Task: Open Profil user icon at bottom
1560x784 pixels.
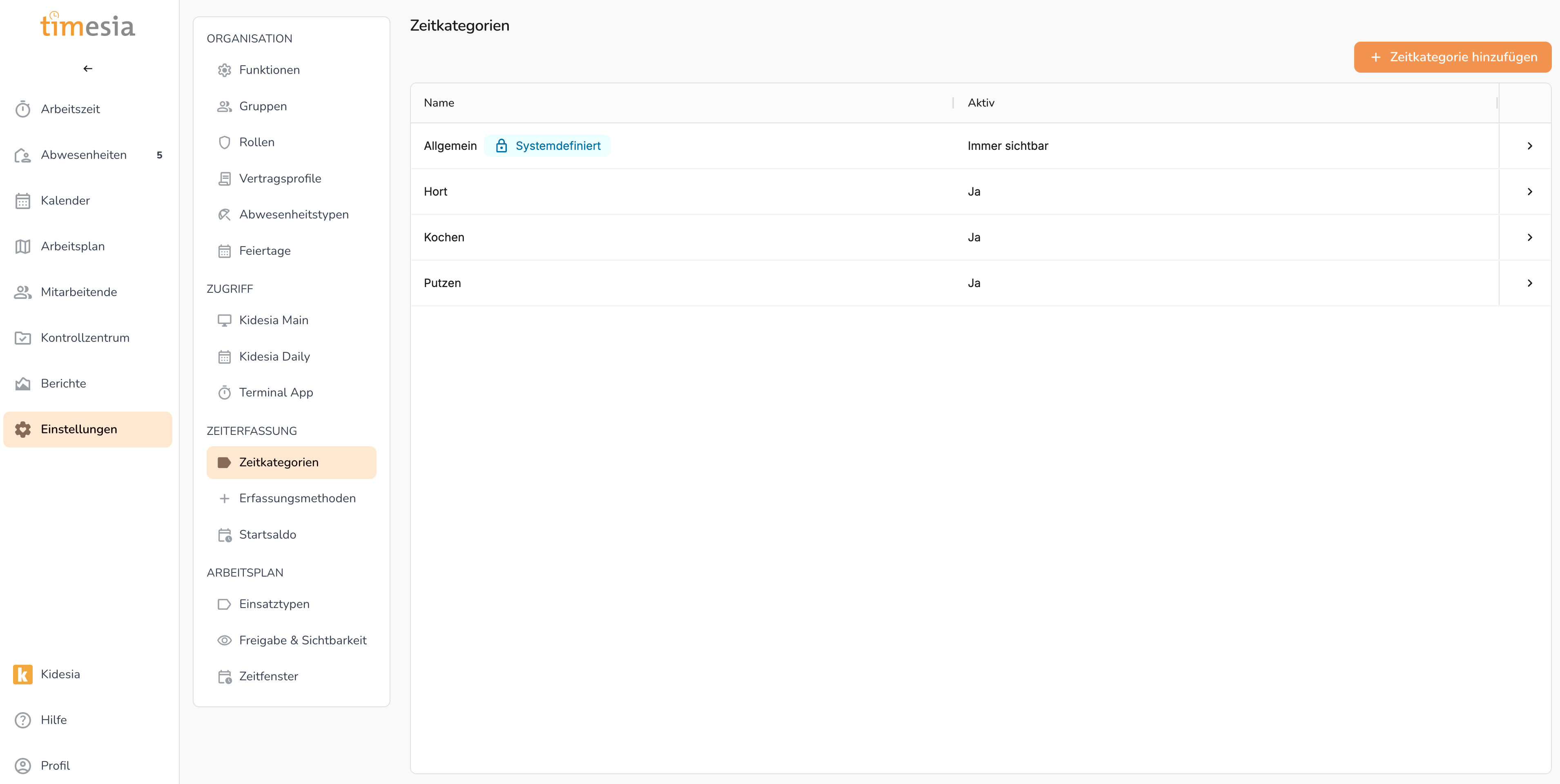Action: click(23, 765)
